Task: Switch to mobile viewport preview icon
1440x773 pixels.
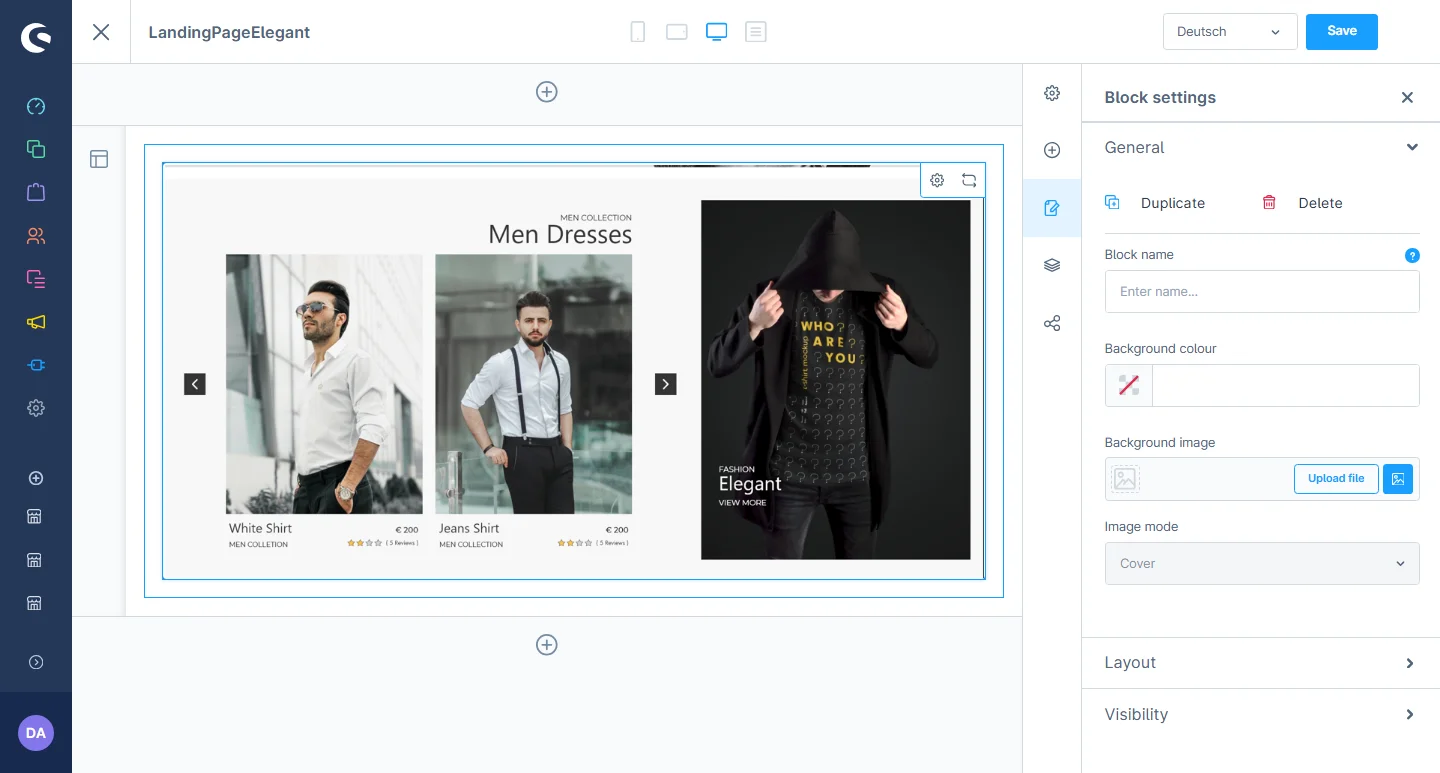Action: [637, 32]
